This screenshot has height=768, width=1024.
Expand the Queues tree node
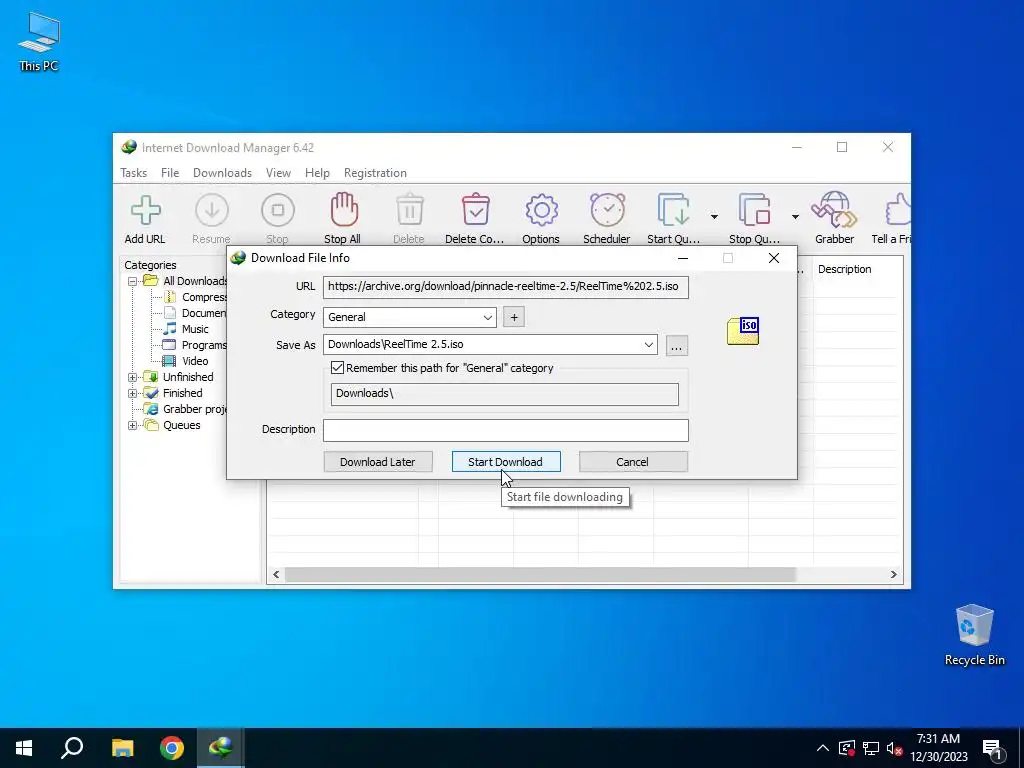tap(133, 426)
